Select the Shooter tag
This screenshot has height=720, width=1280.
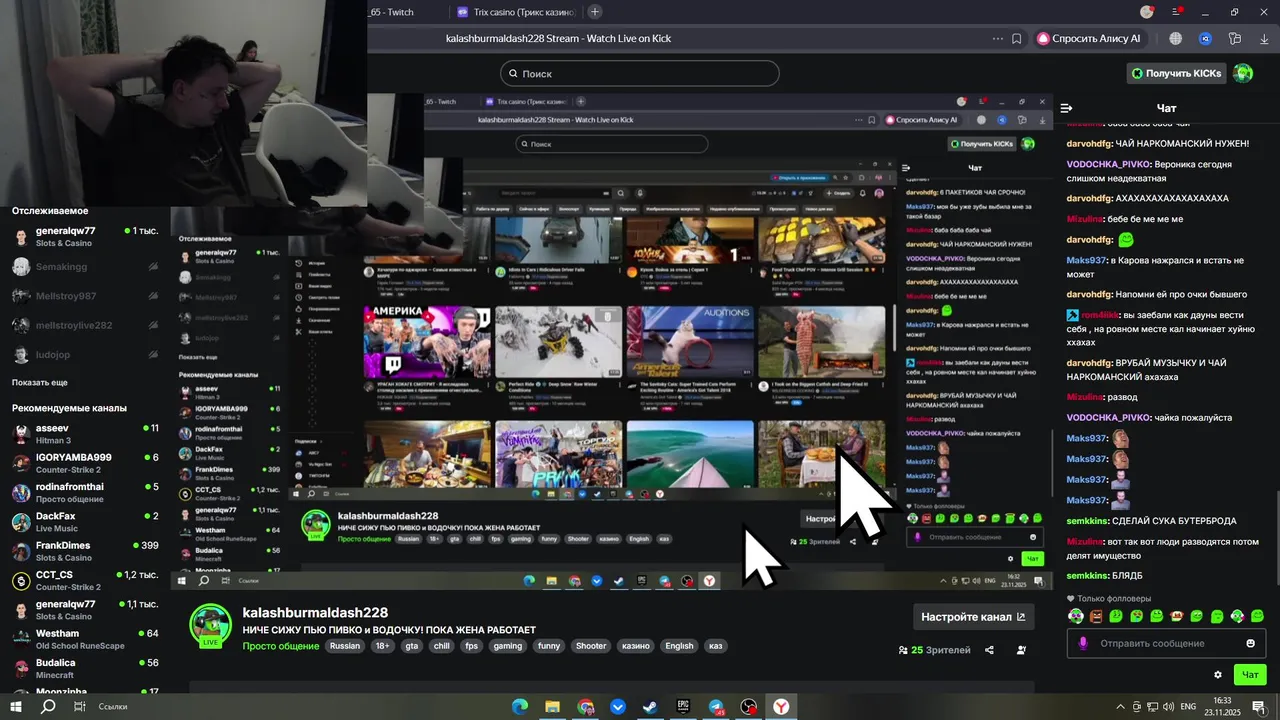click(591, 646)
